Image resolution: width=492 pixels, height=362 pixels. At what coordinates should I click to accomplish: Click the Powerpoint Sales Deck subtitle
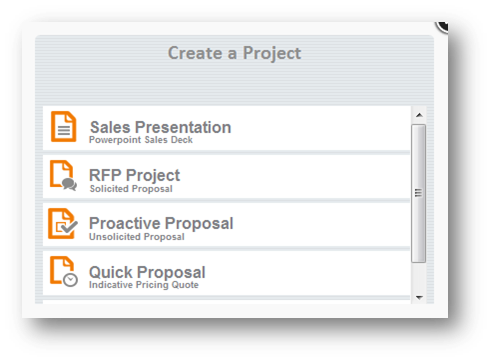(141, 140)
